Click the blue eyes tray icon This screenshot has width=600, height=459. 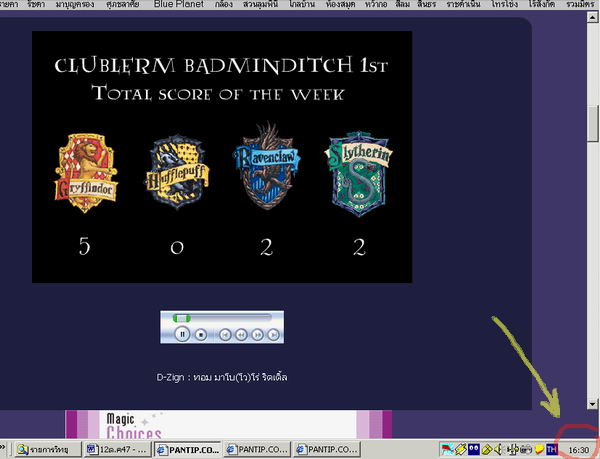pyautogui.click(x=474, y=449)
